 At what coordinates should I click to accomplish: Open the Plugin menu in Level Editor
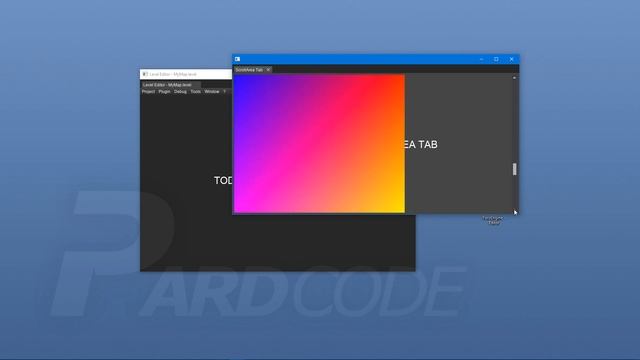tap(164, 92)
